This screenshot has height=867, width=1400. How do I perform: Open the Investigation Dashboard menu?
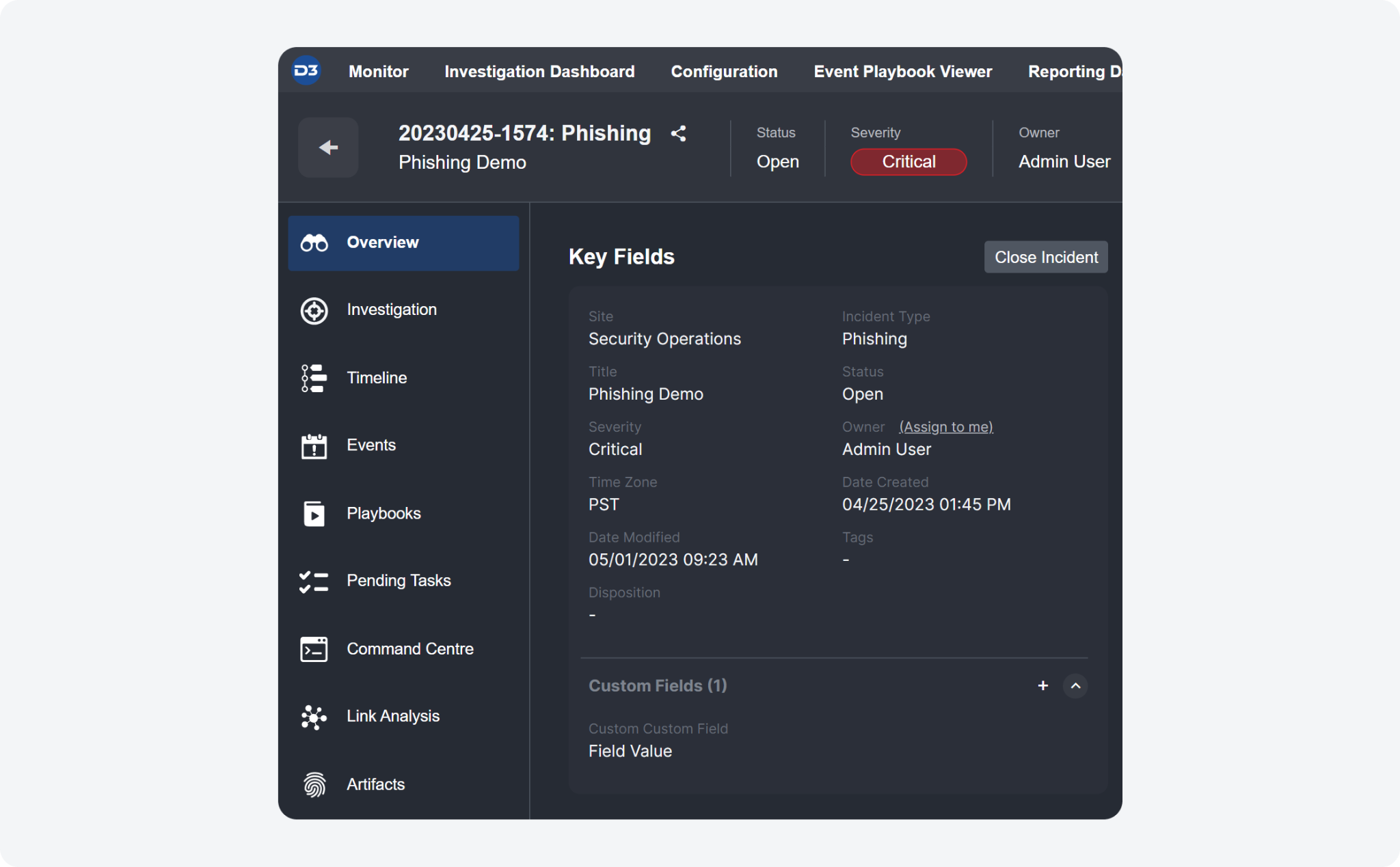(539, 72)
